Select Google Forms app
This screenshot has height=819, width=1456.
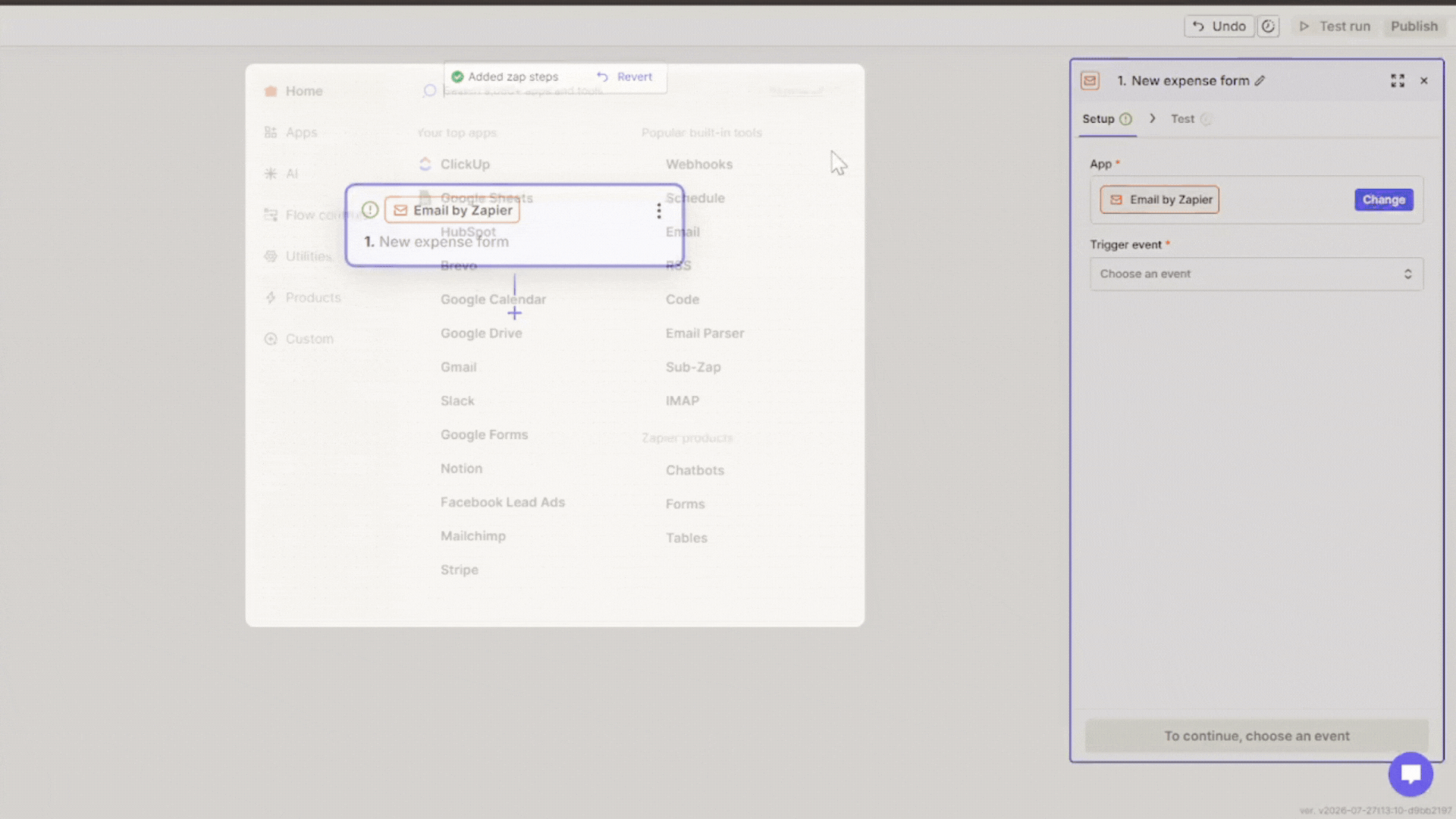tap(484, 435)
